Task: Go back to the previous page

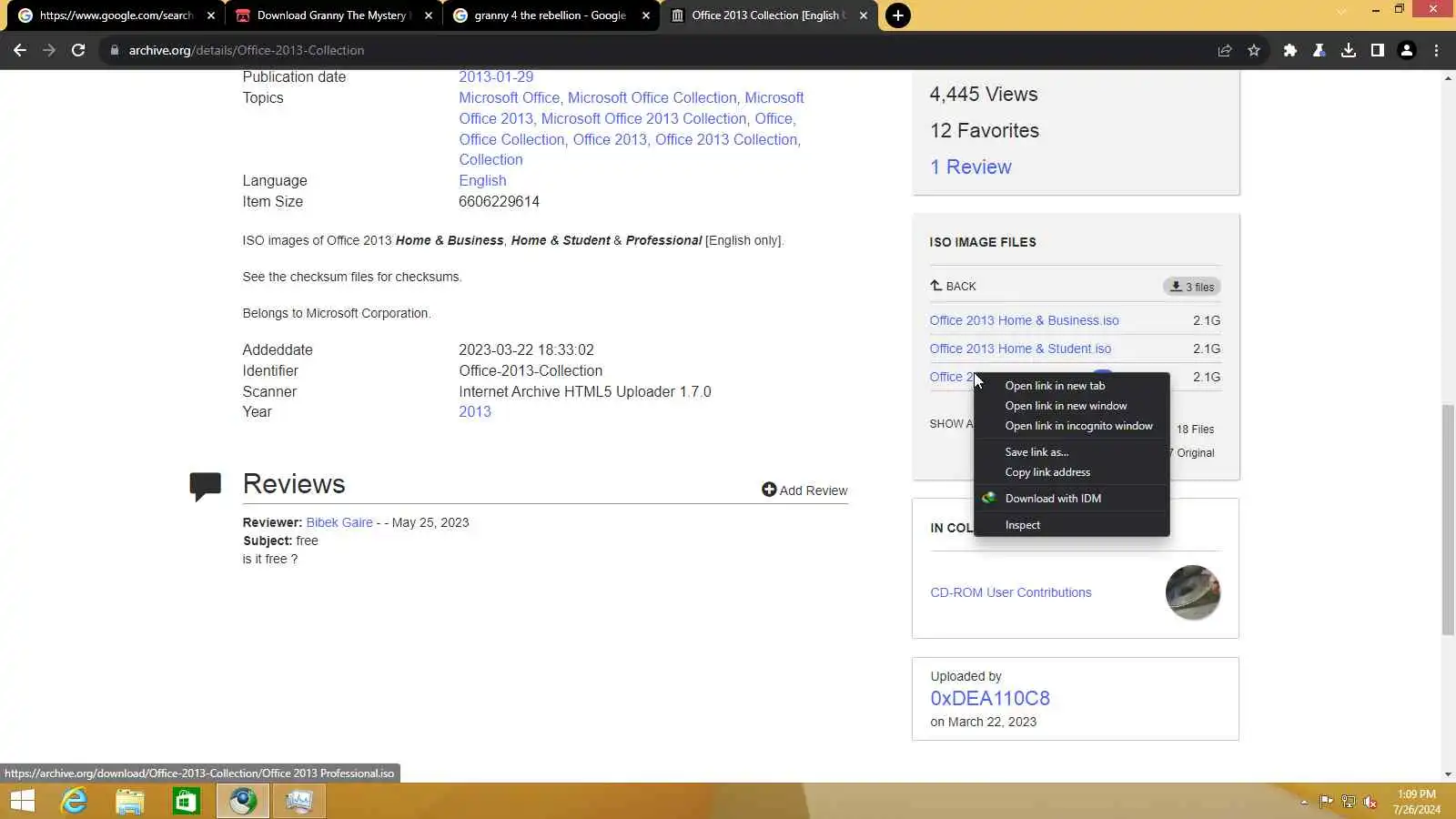Action: pos(20,50)
